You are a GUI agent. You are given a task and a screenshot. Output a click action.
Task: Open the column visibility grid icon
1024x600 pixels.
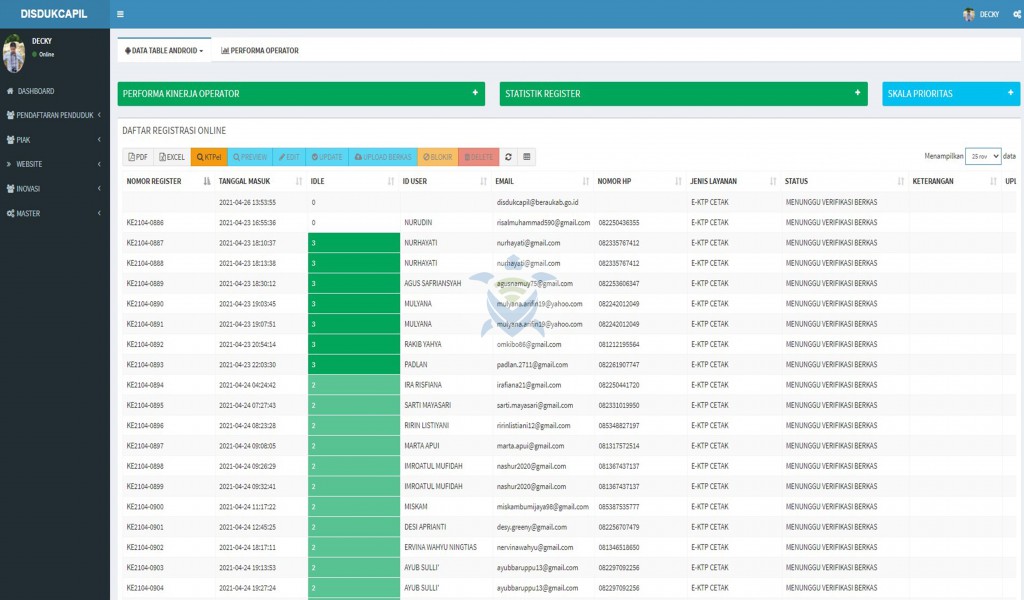pos(527,157)
